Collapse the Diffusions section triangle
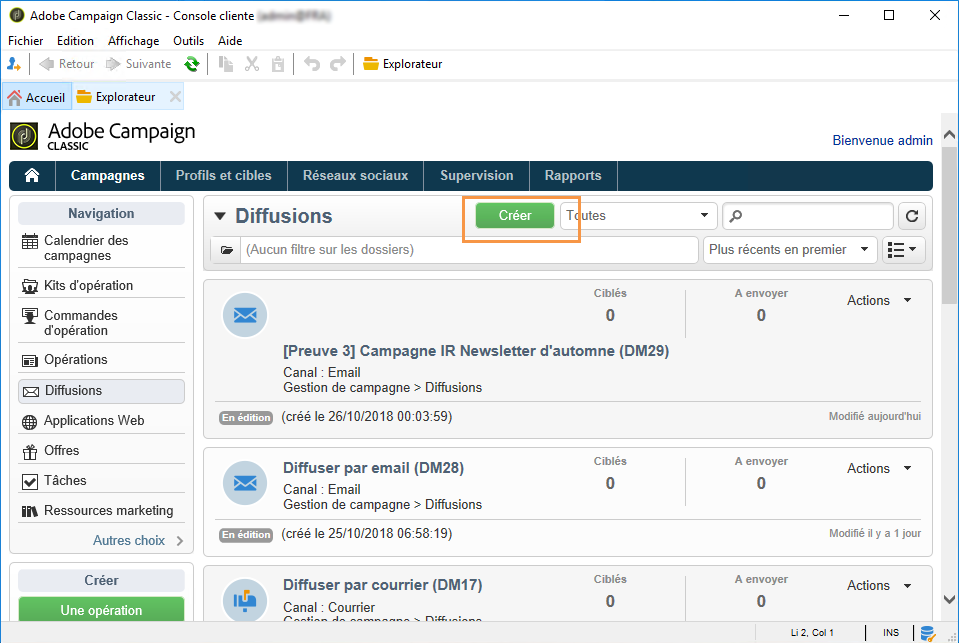Screen dimensions: 959x643 click(x=220, y=216)
